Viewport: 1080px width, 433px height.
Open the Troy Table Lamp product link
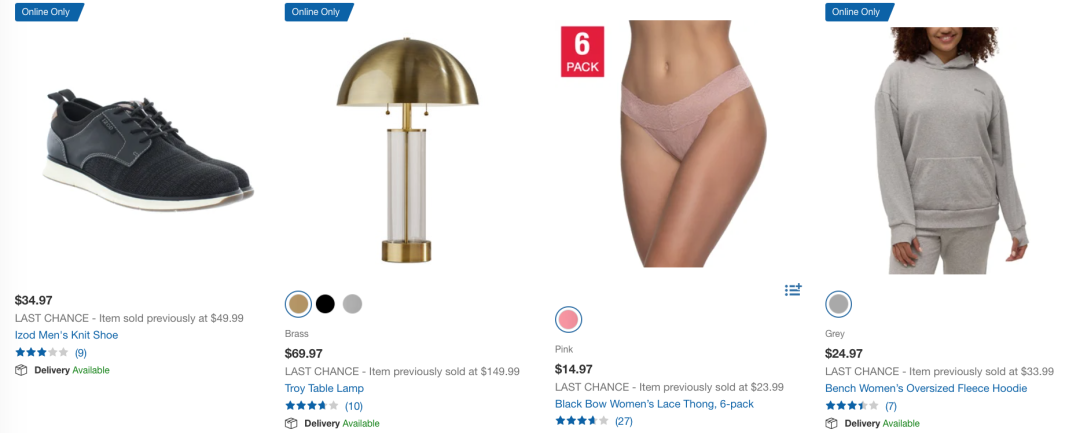[x=324, y=388]
